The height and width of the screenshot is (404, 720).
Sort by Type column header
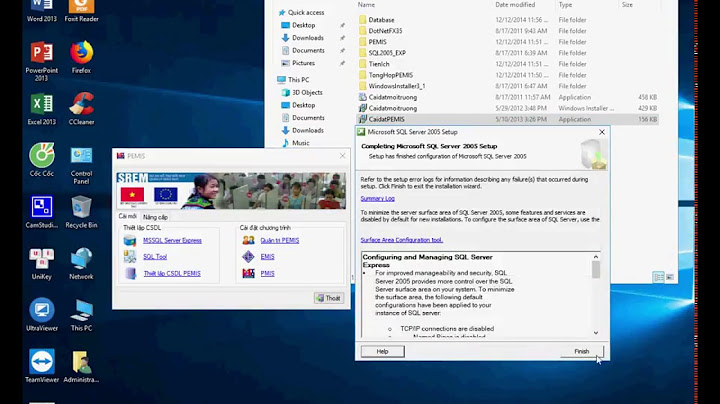[x=565, y=5]
